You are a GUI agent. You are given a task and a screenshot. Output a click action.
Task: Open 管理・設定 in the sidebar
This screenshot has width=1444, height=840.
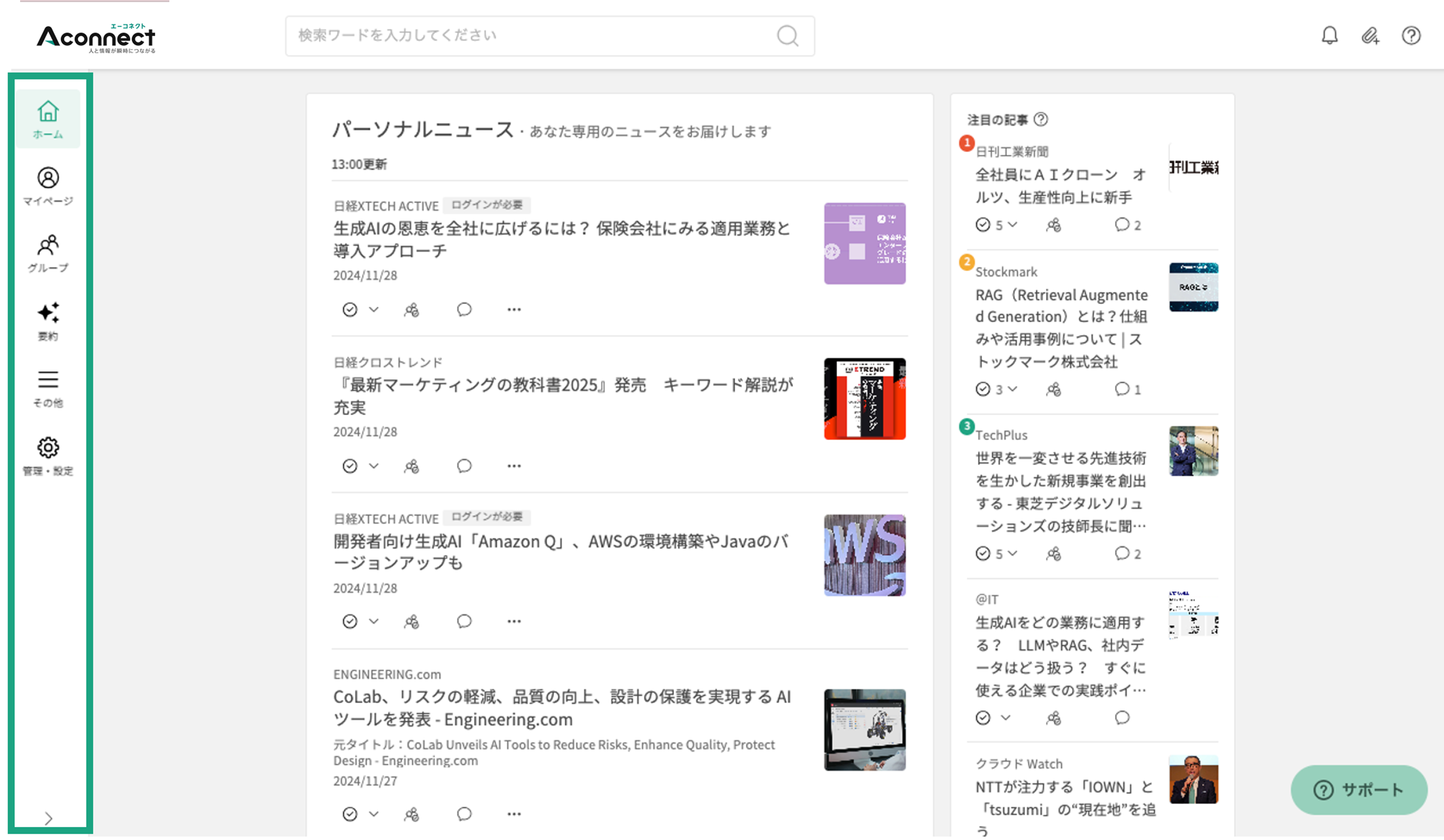click(48, 456)
